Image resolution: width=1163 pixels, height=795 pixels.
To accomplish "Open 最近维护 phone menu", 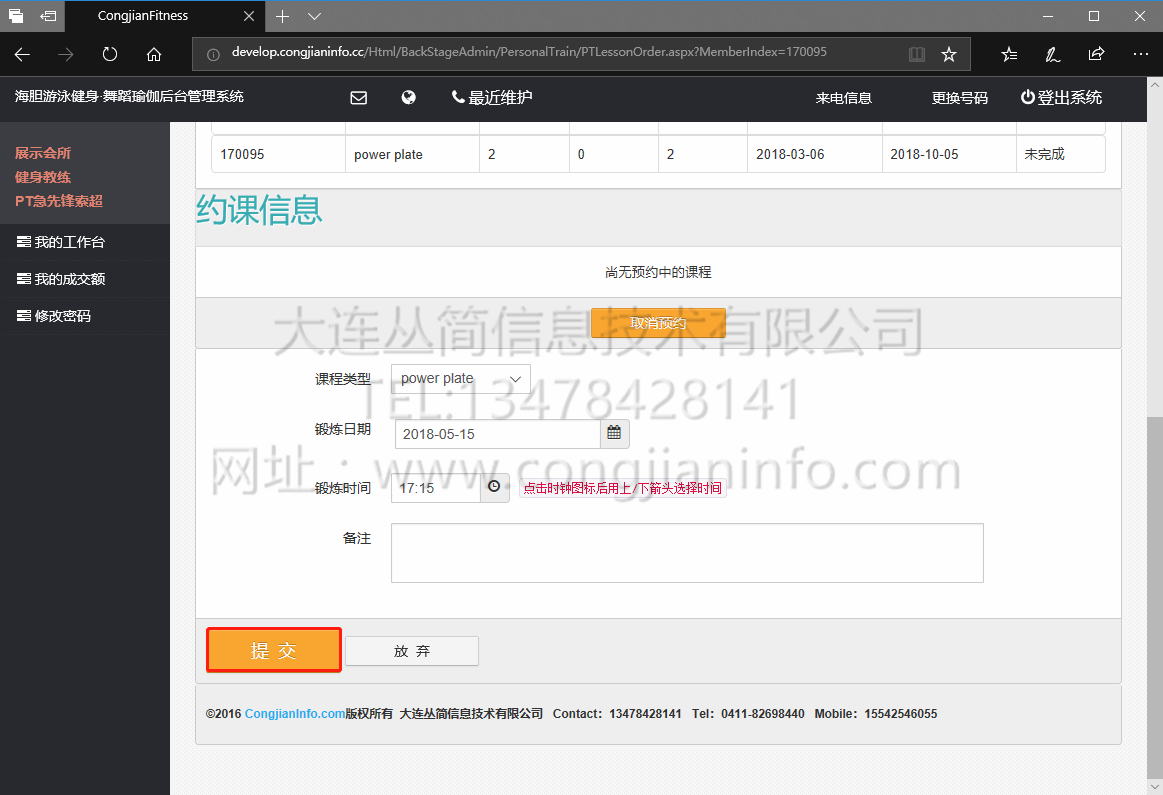I will pyautogui.click(x=492, y=97).
